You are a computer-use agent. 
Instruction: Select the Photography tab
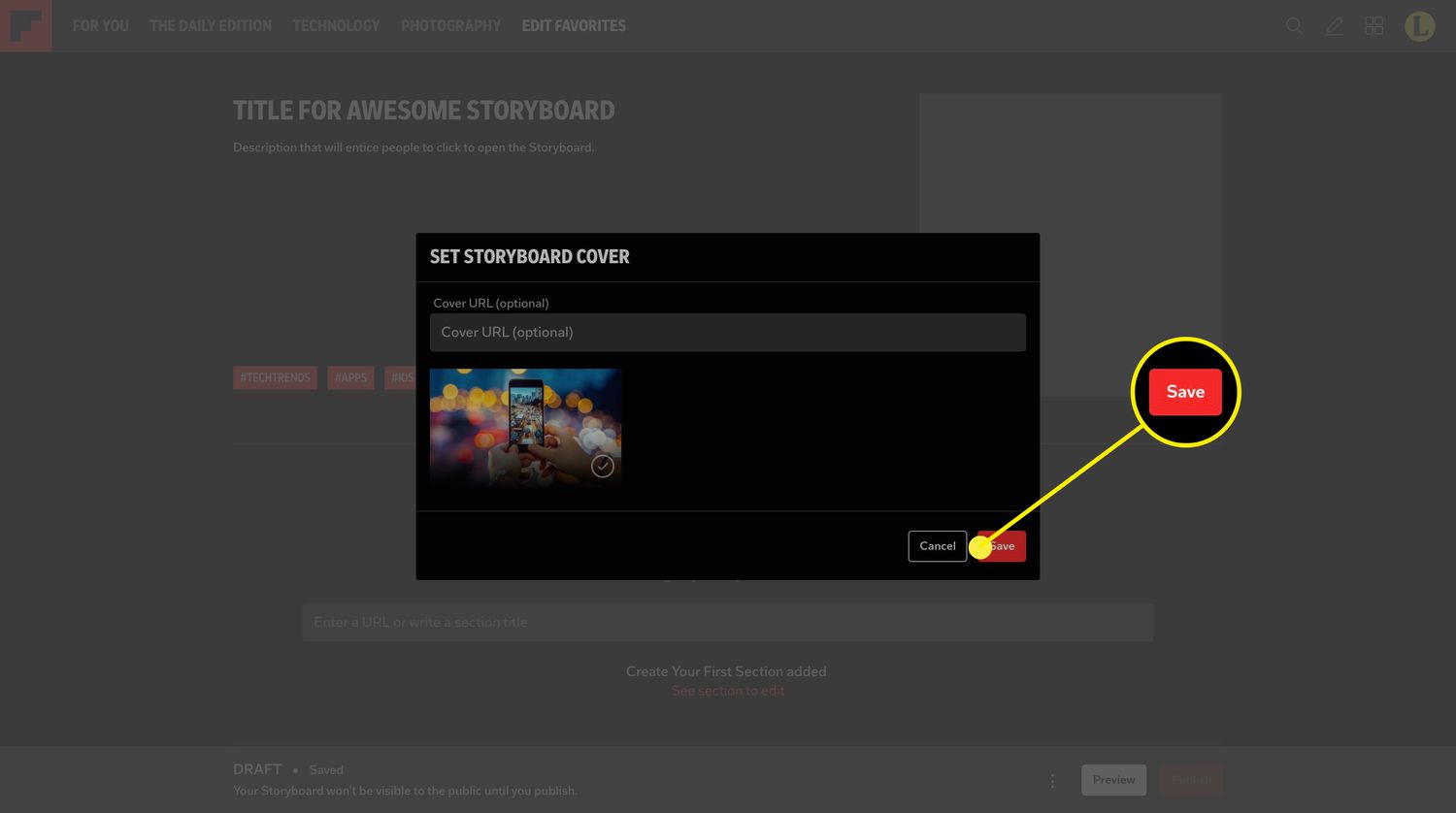click(x=450, y=26)
